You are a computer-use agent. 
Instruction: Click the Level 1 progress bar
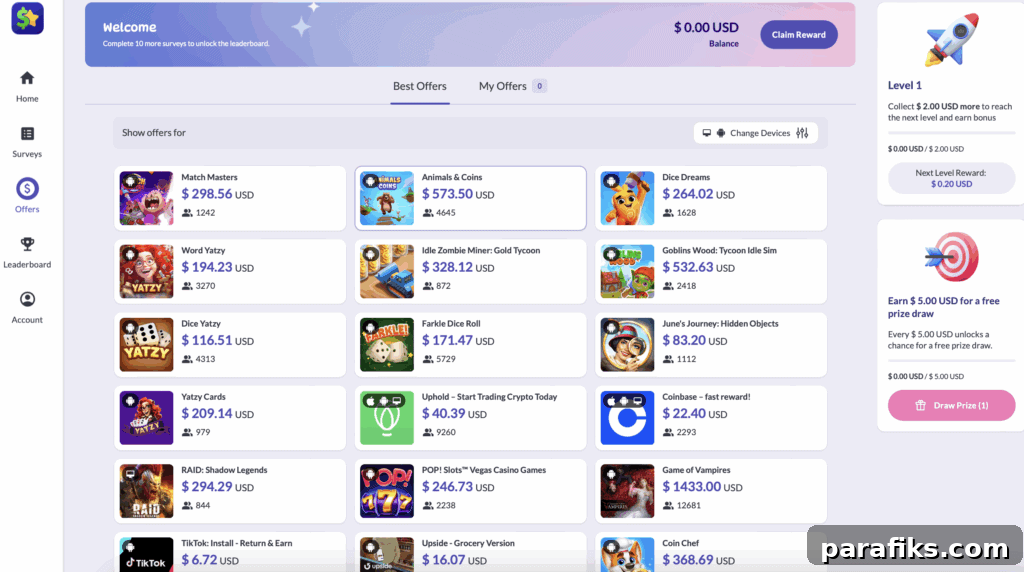951,133
